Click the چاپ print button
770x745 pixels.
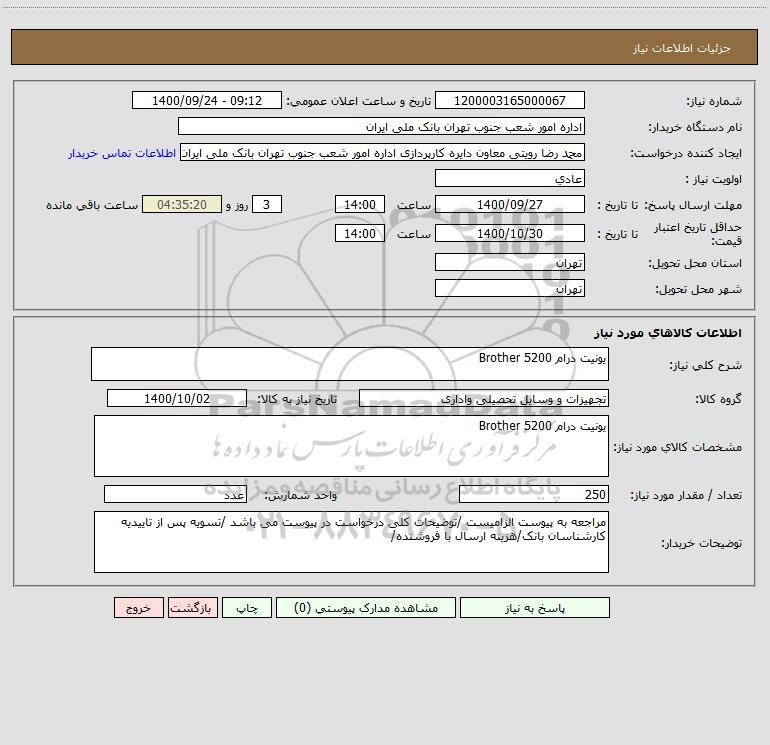coord(247,607)
